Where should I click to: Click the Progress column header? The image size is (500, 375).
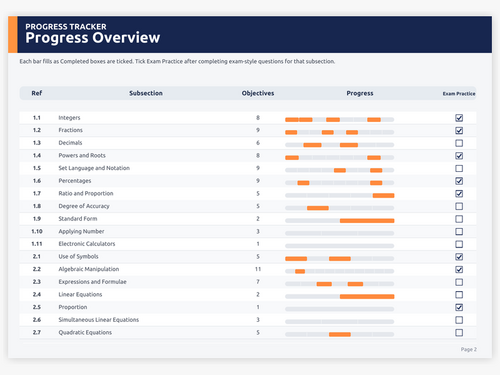click(360, 93)
